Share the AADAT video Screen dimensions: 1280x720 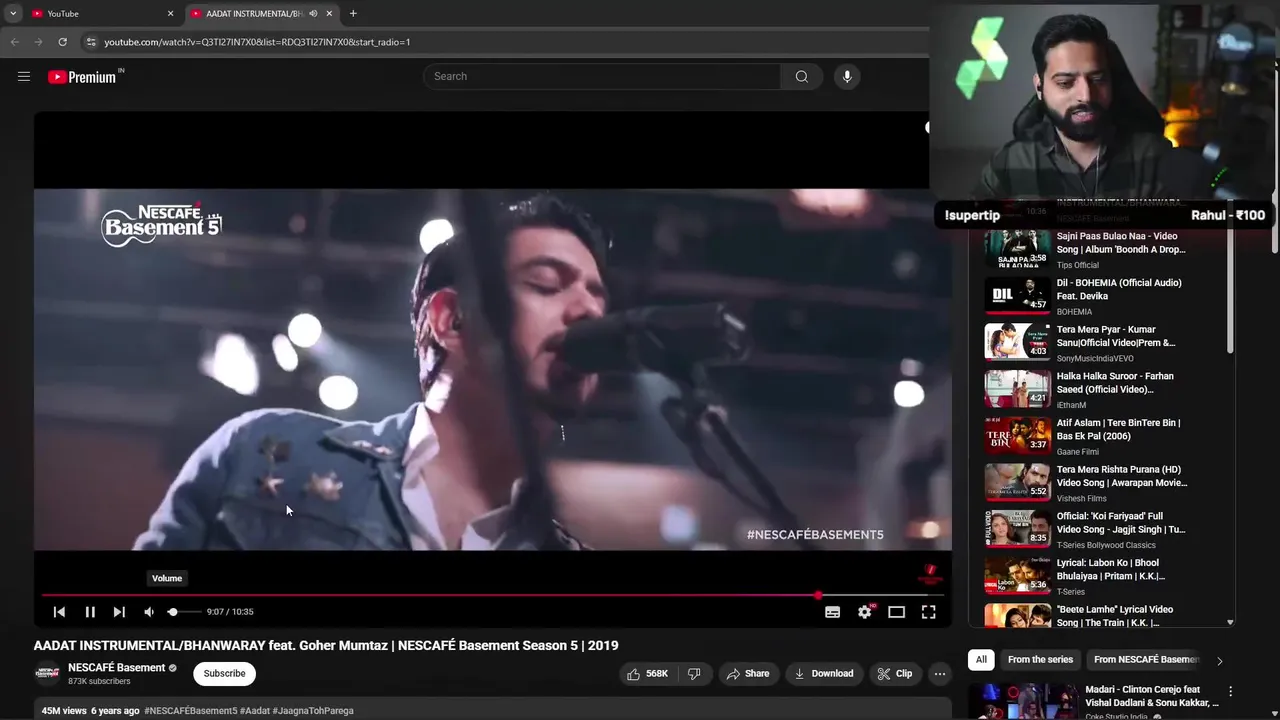748,674
